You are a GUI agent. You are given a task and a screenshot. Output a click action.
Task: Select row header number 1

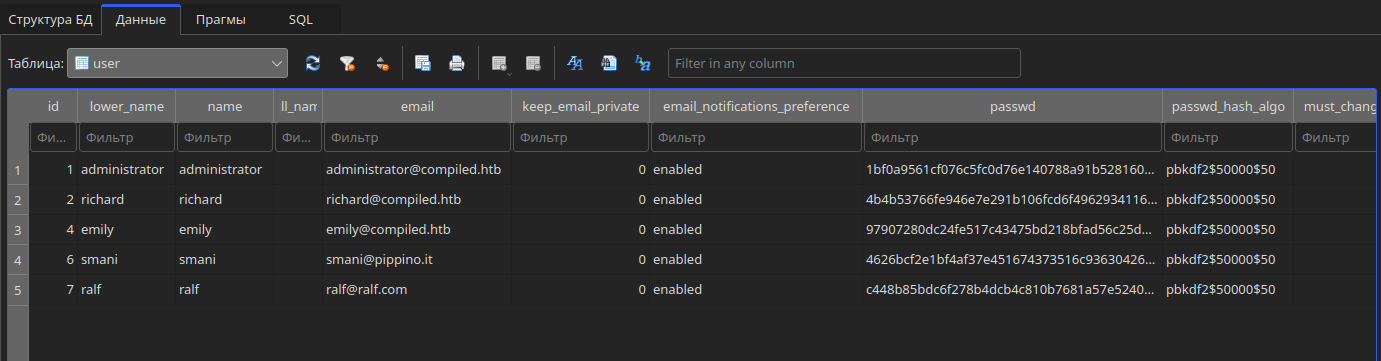tap(18, 170)
